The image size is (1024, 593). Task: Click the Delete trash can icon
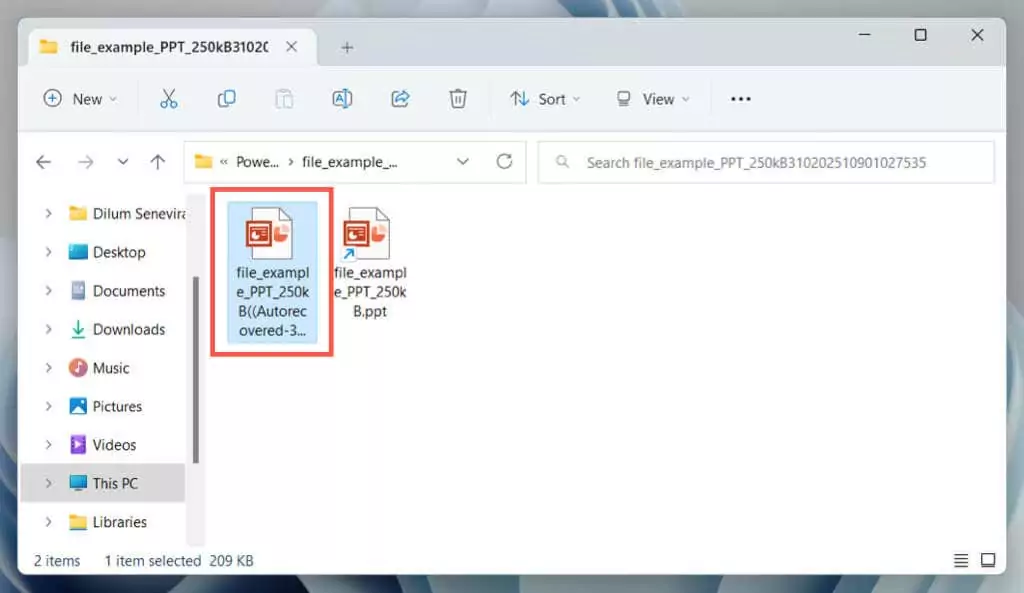click(457, 98)
